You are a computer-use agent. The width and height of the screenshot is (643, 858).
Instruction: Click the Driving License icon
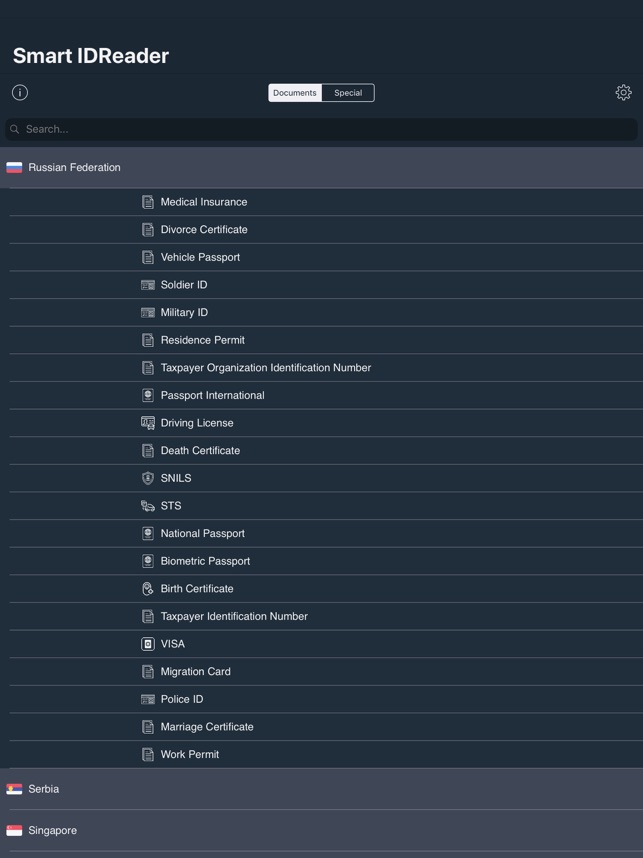(x=148, y=423)
